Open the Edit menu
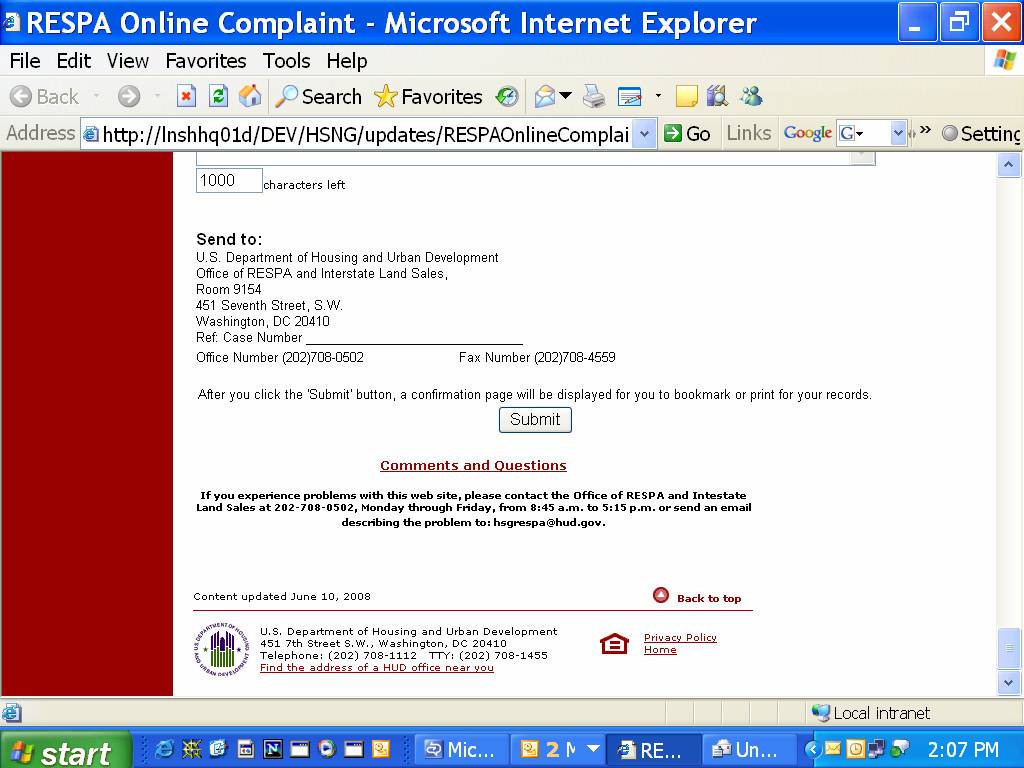Viewport: 1024px width, 768px height. (x=73, y=61)
